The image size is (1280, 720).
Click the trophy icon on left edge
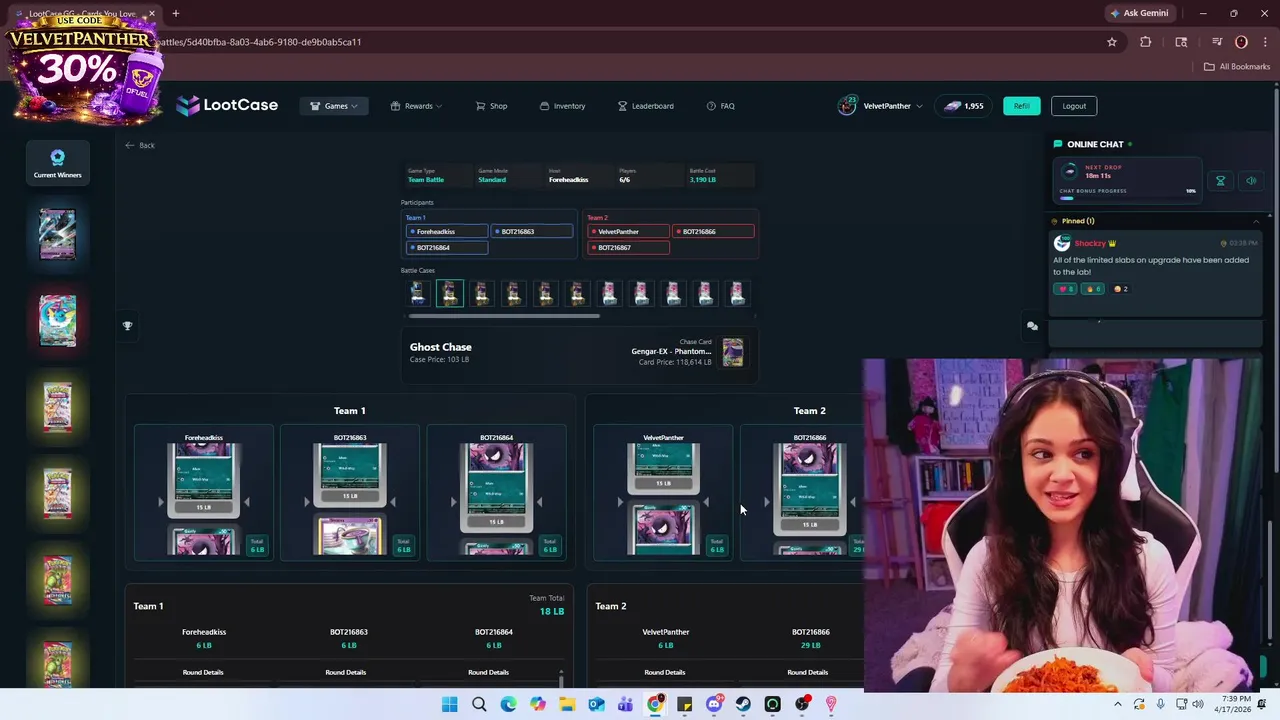point(127,326)
